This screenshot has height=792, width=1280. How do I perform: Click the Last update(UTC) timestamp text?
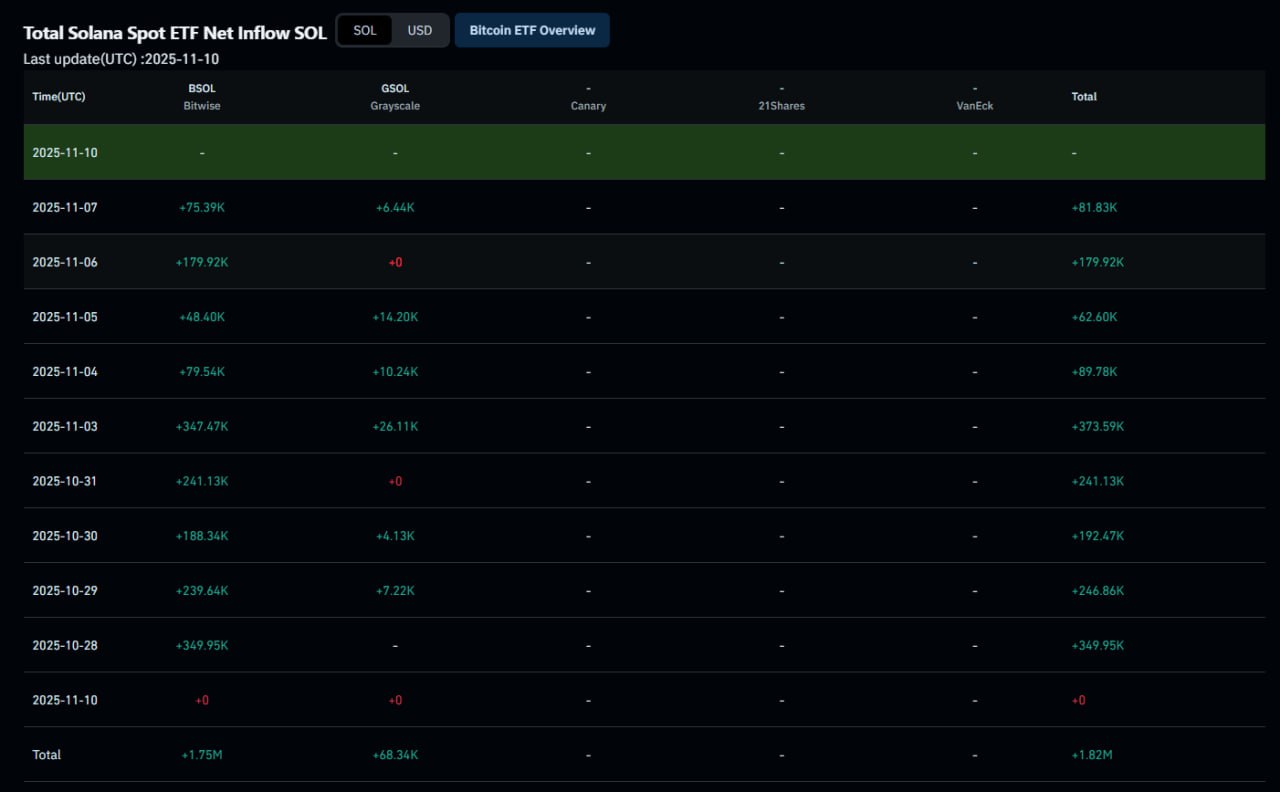[x=121, y=59]
